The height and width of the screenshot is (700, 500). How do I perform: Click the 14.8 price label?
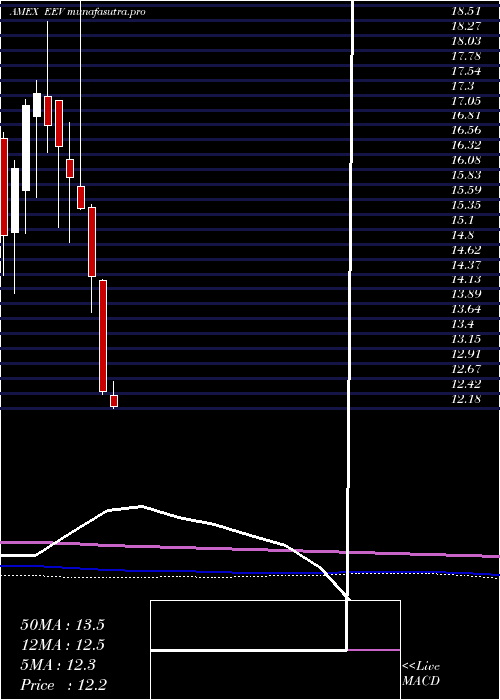click(x=462, y=234)
